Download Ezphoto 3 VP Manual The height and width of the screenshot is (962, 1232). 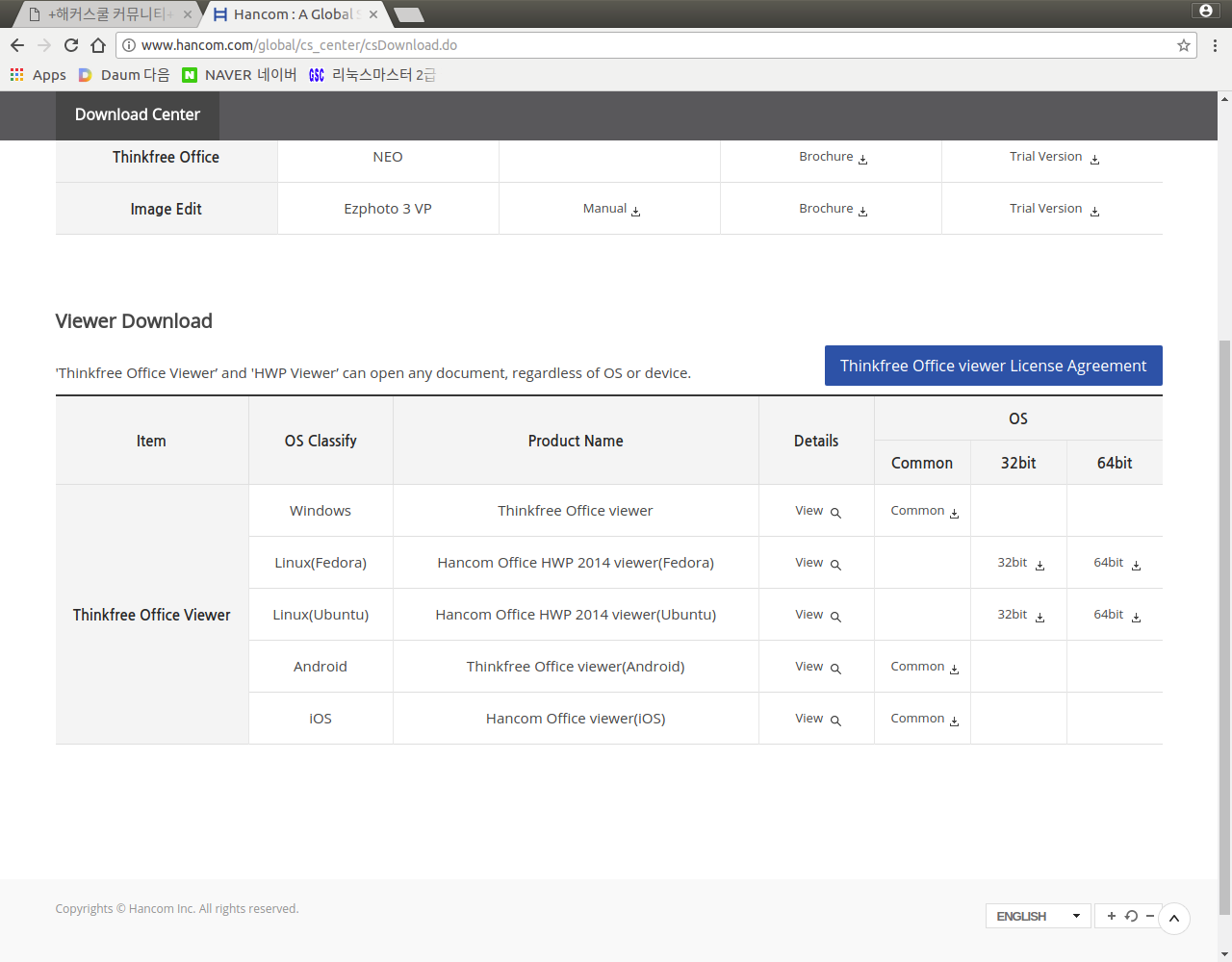point(610,209)
